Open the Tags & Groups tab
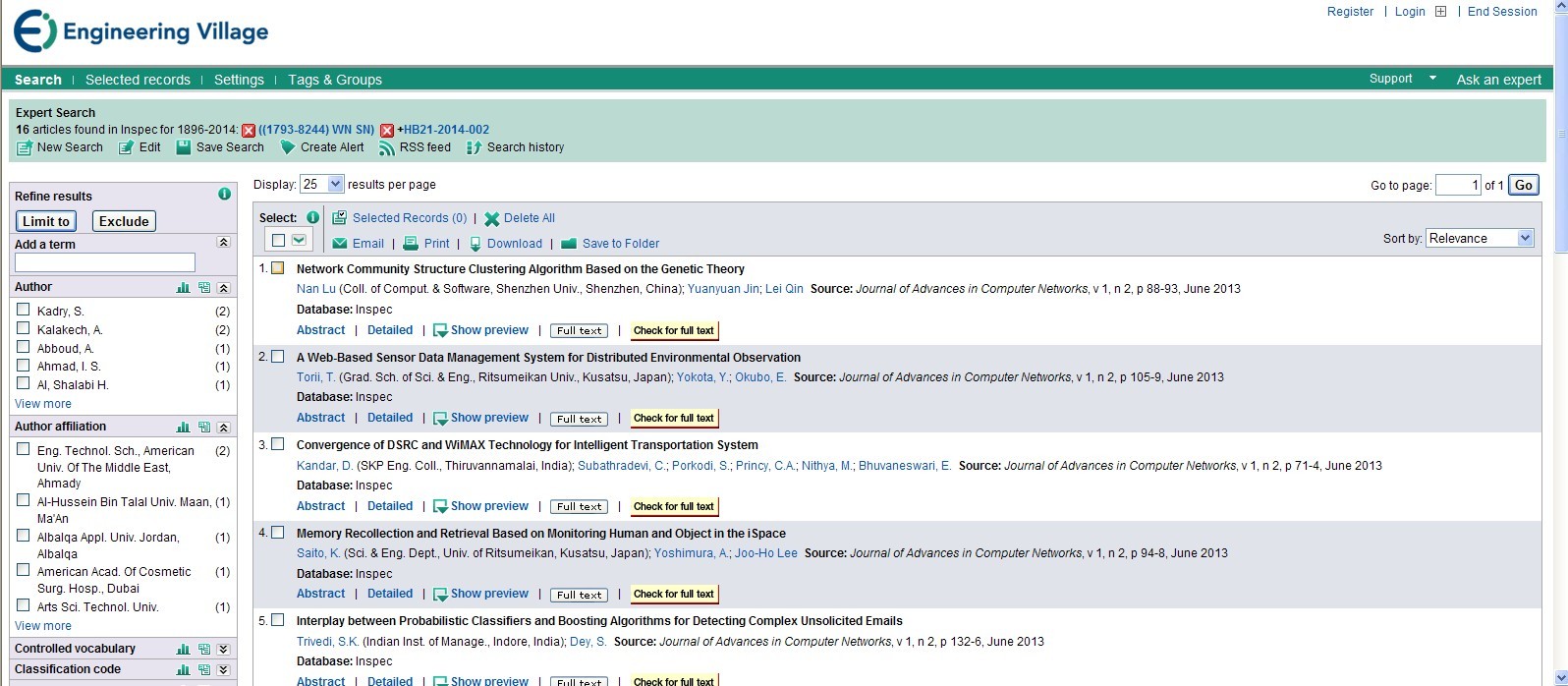This screenshot has height=686, width=1568. (335, 80)
